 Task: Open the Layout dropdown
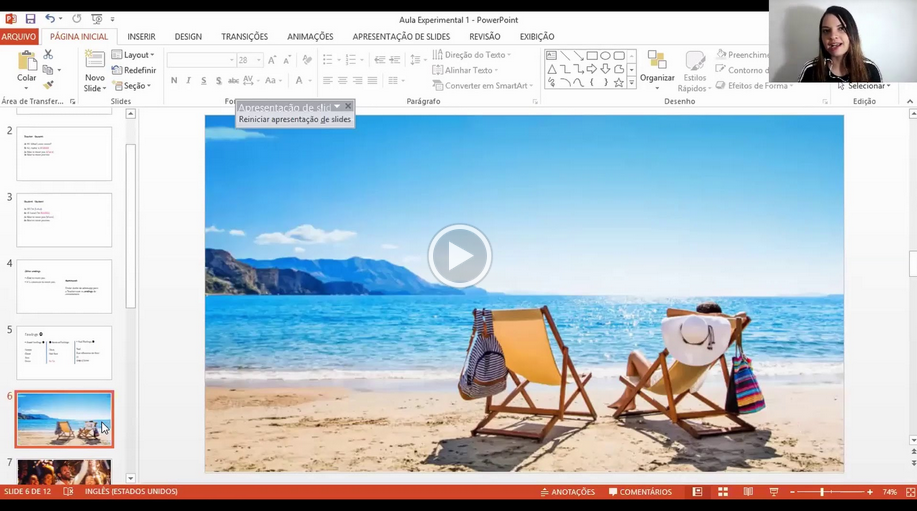133,54
